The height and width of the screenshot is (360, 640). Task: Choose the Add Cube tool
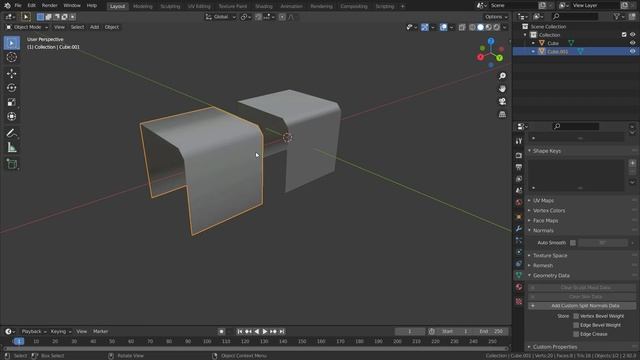coord(11,164)
